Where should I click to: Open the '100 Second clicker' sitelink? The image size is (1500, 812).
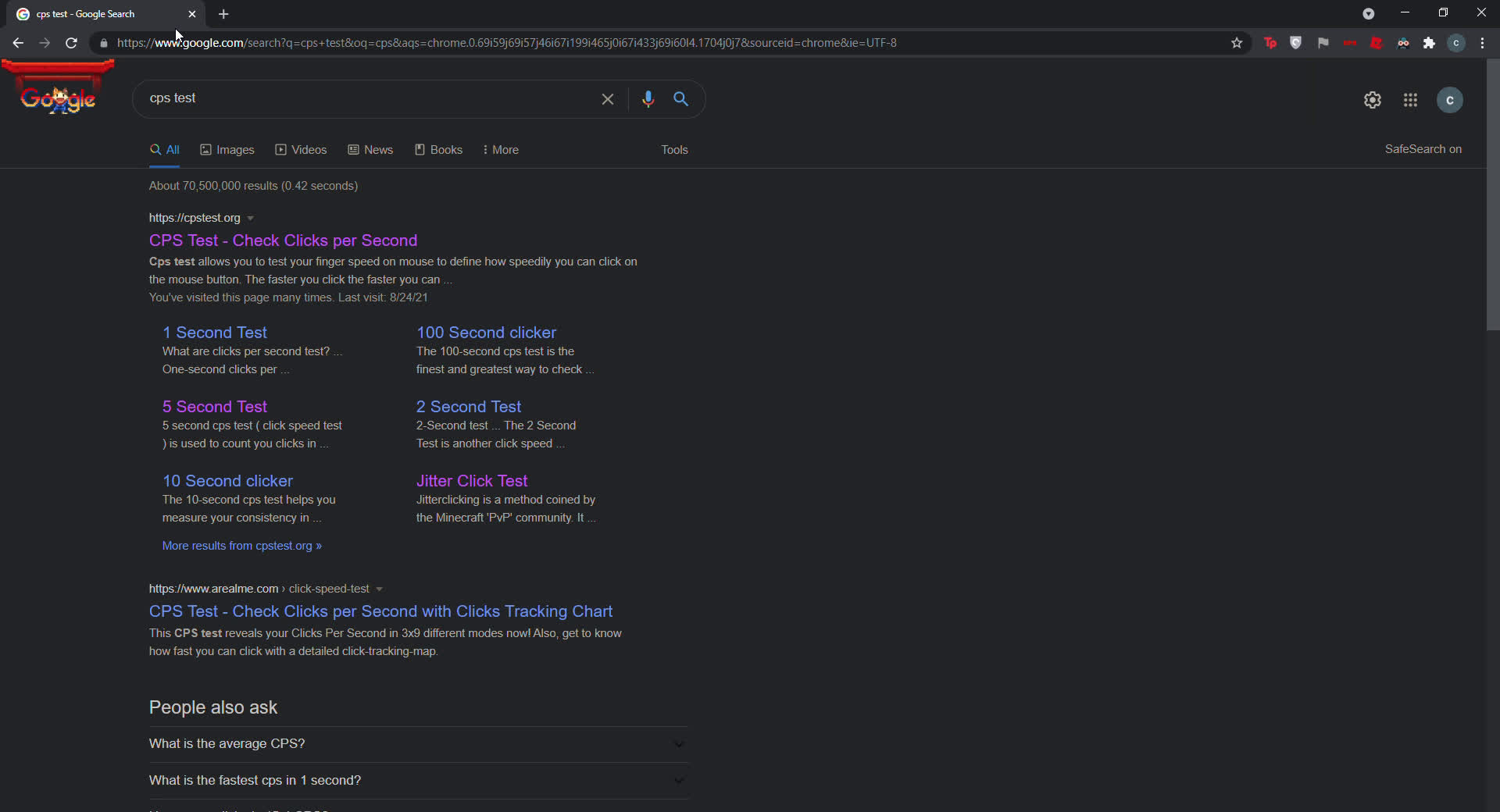[x=486, y=333]
